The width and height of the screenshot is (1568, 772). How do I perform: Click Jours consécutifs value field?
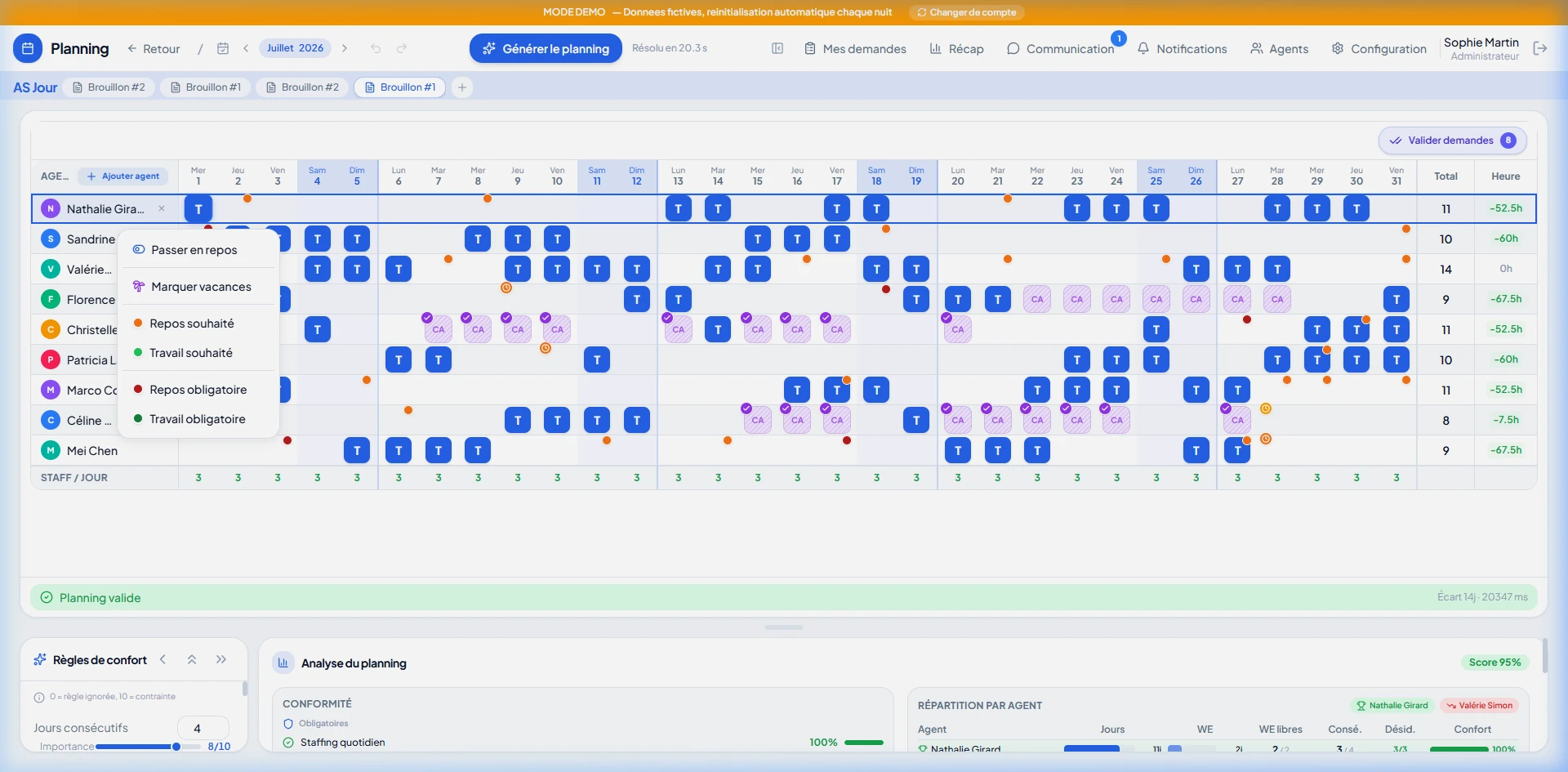click(x=203, y=728)
